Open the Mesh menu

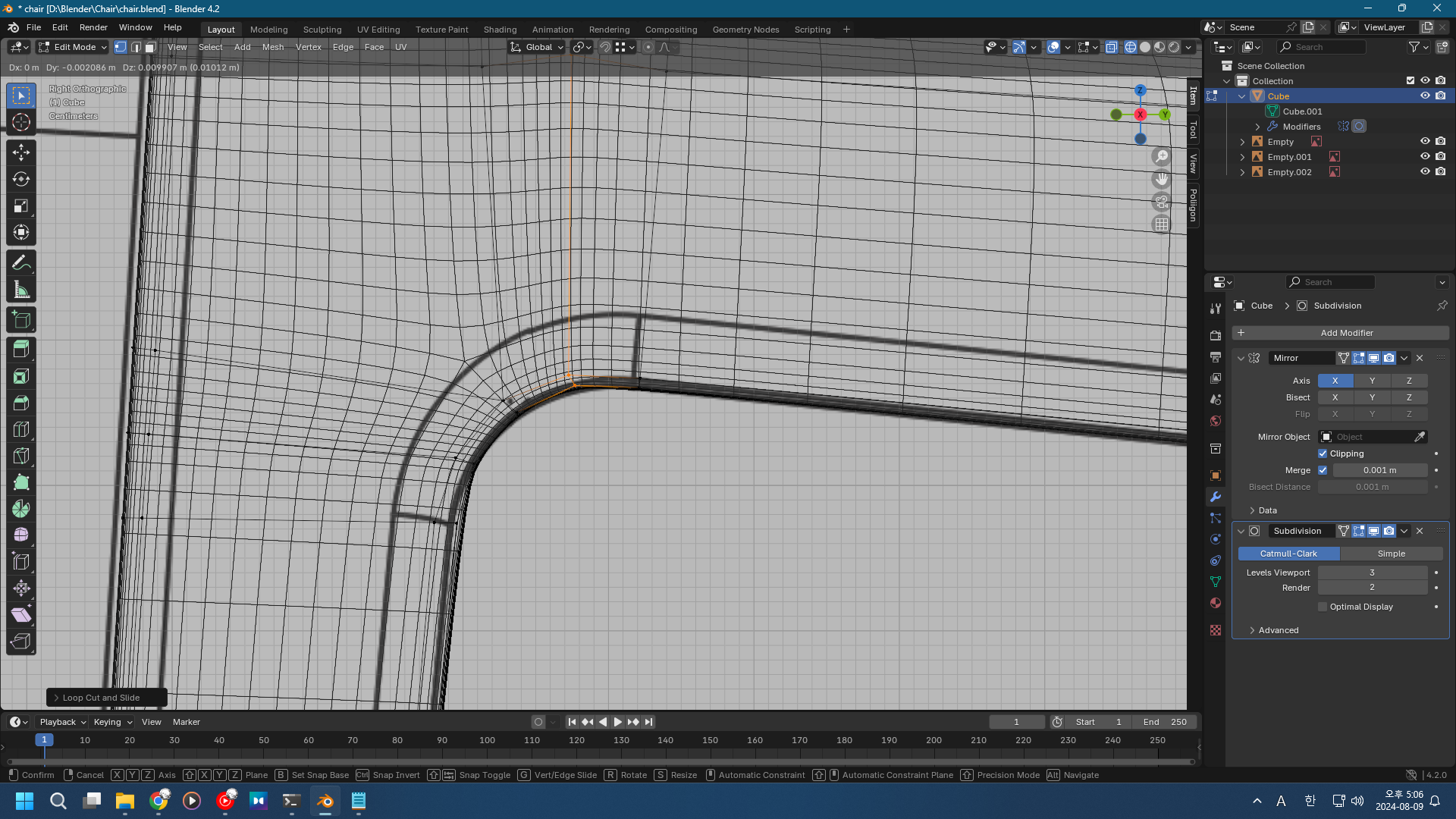273,47
